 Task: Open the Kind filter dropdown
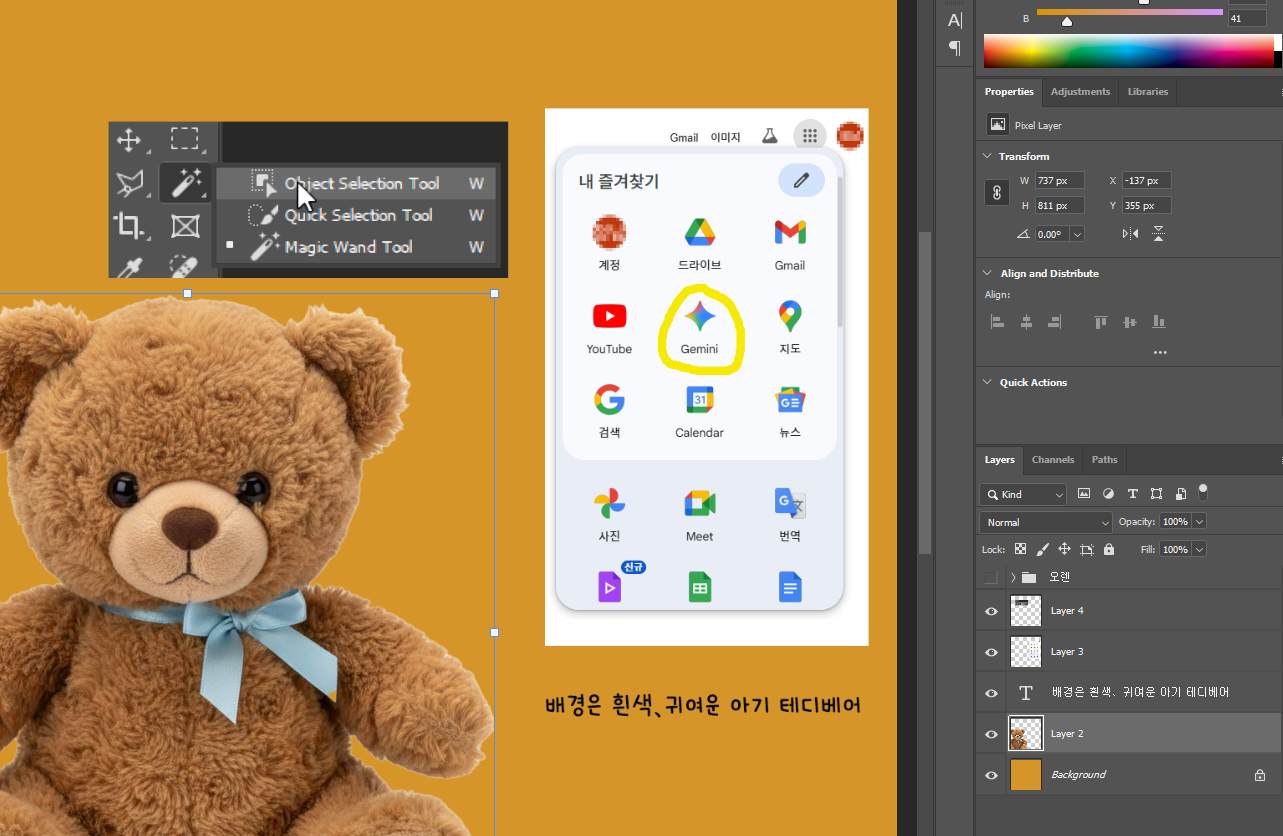(1023, 494)
